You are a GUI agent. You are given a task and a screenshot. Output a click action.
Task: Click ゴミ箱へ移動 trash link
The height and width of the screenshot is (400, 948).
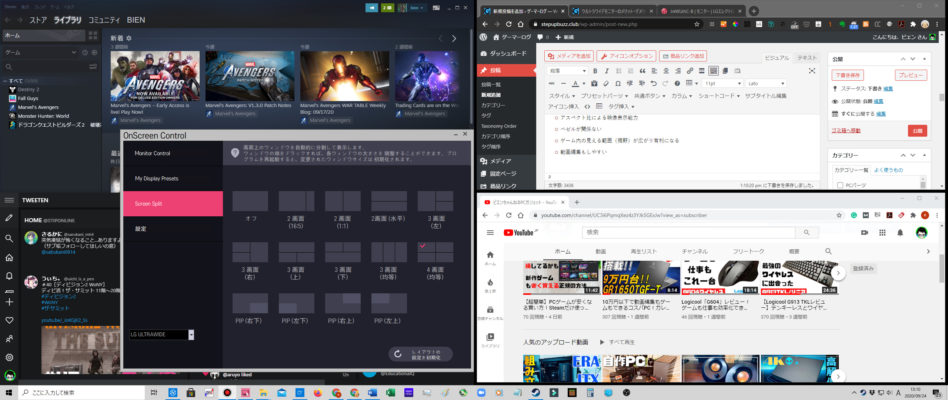point(847,131)
